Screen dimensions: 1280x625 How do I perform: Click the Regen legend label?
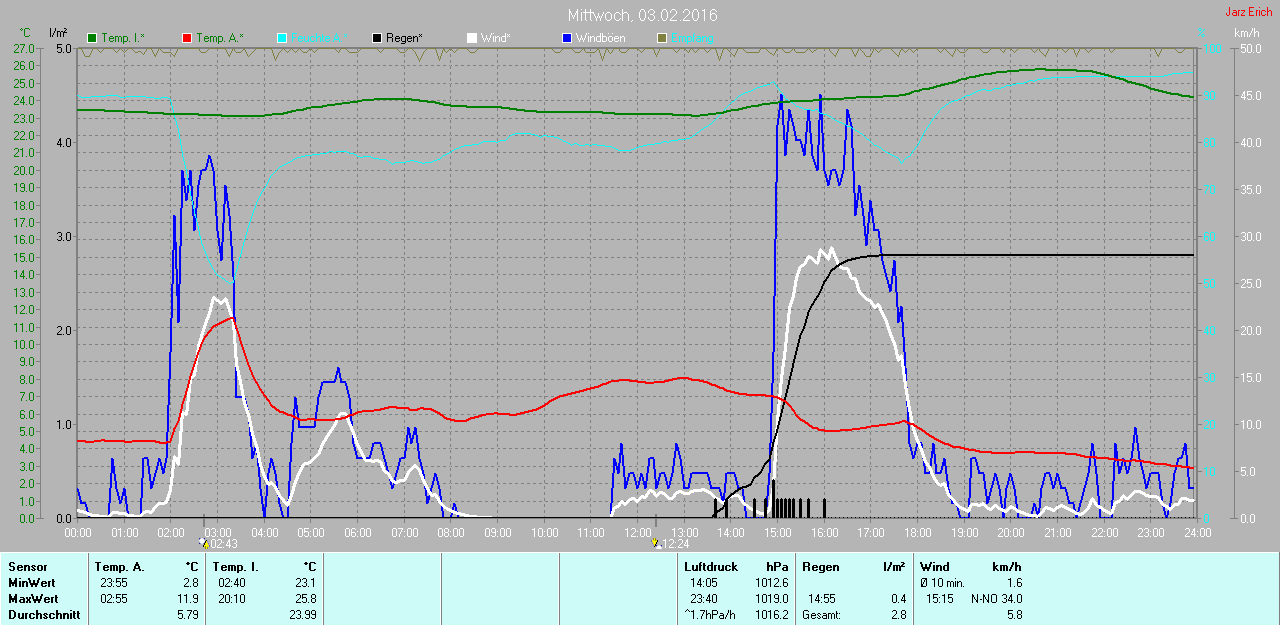point(404,38)
